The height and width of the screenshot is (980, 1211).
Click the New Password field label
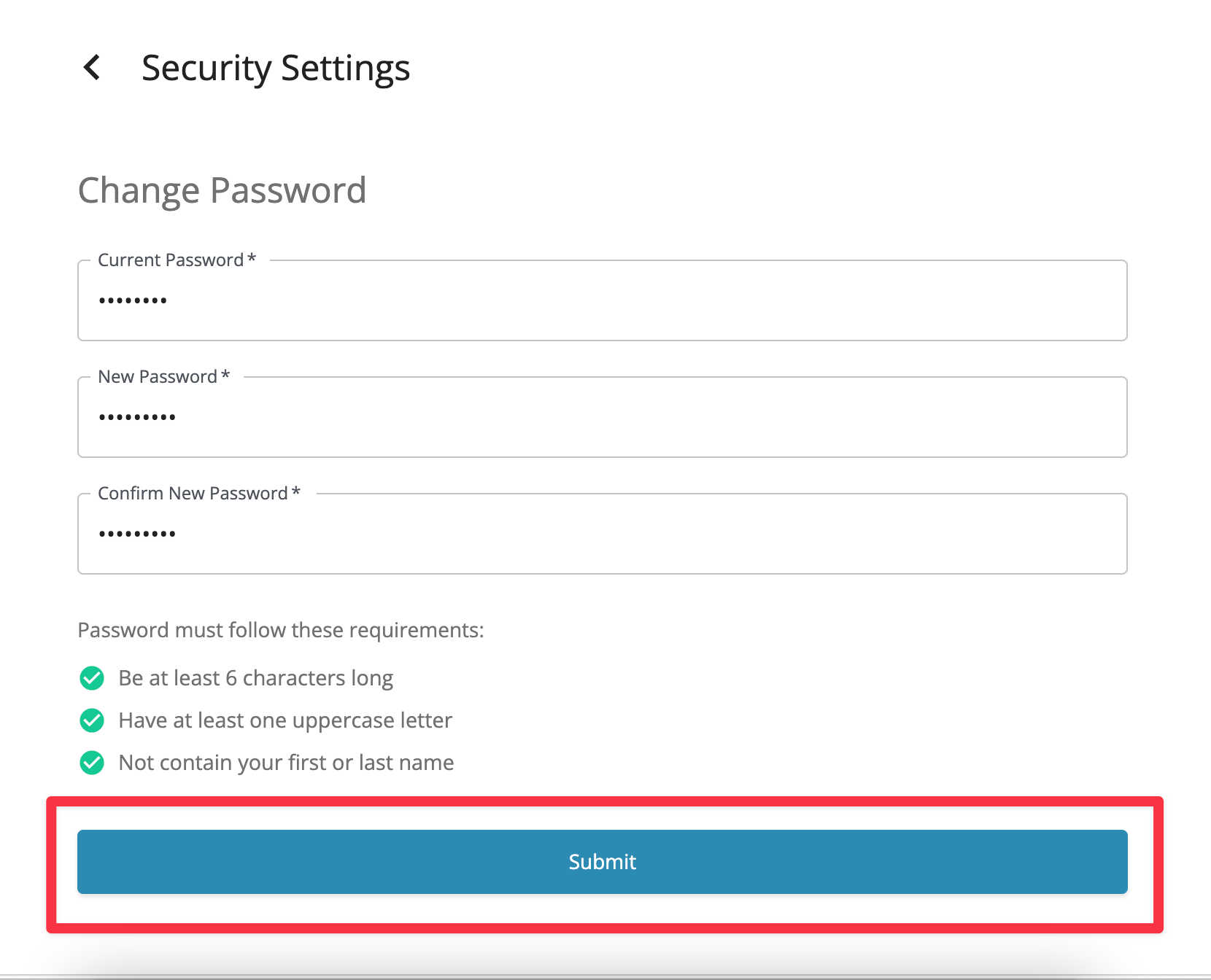click(158, 377)
